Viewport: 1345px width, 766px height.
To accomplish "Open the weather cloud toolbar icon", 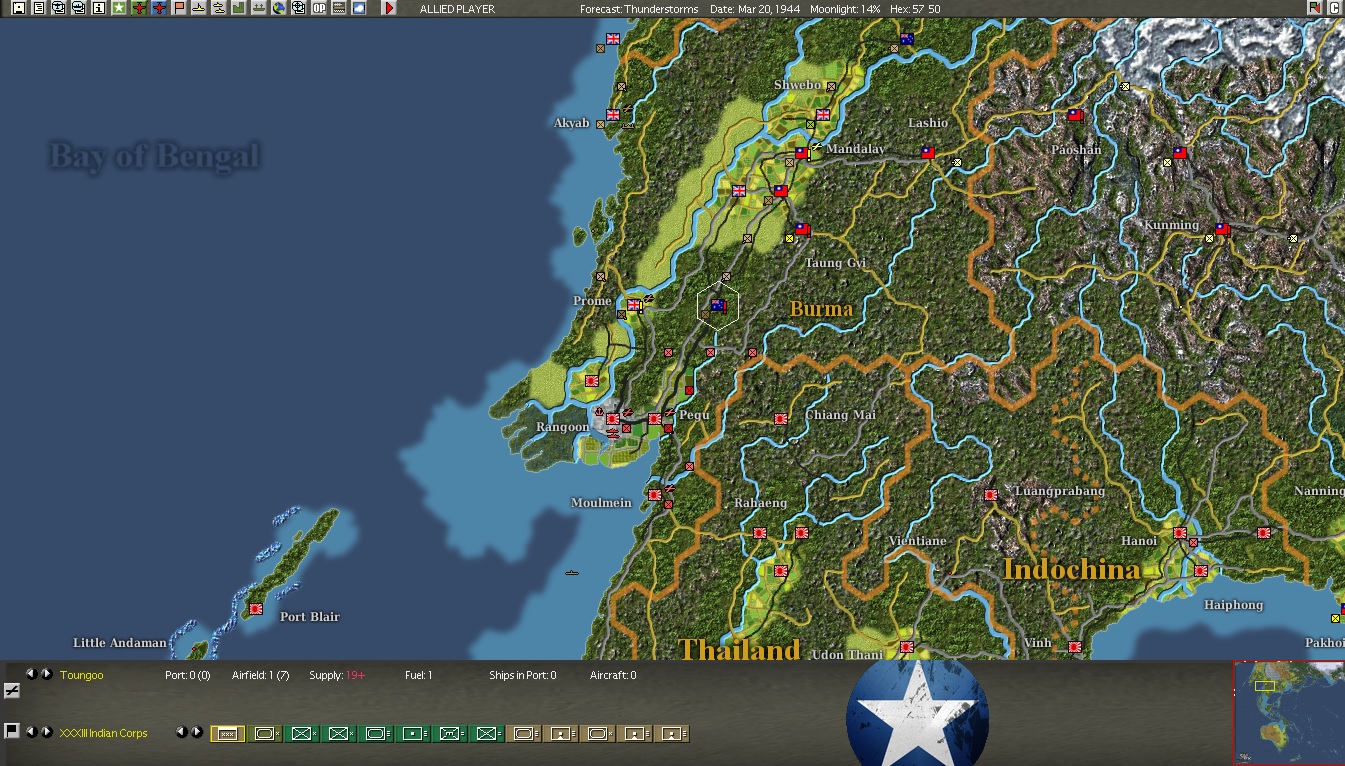I will pyautogui.click(x=359, y=8).
